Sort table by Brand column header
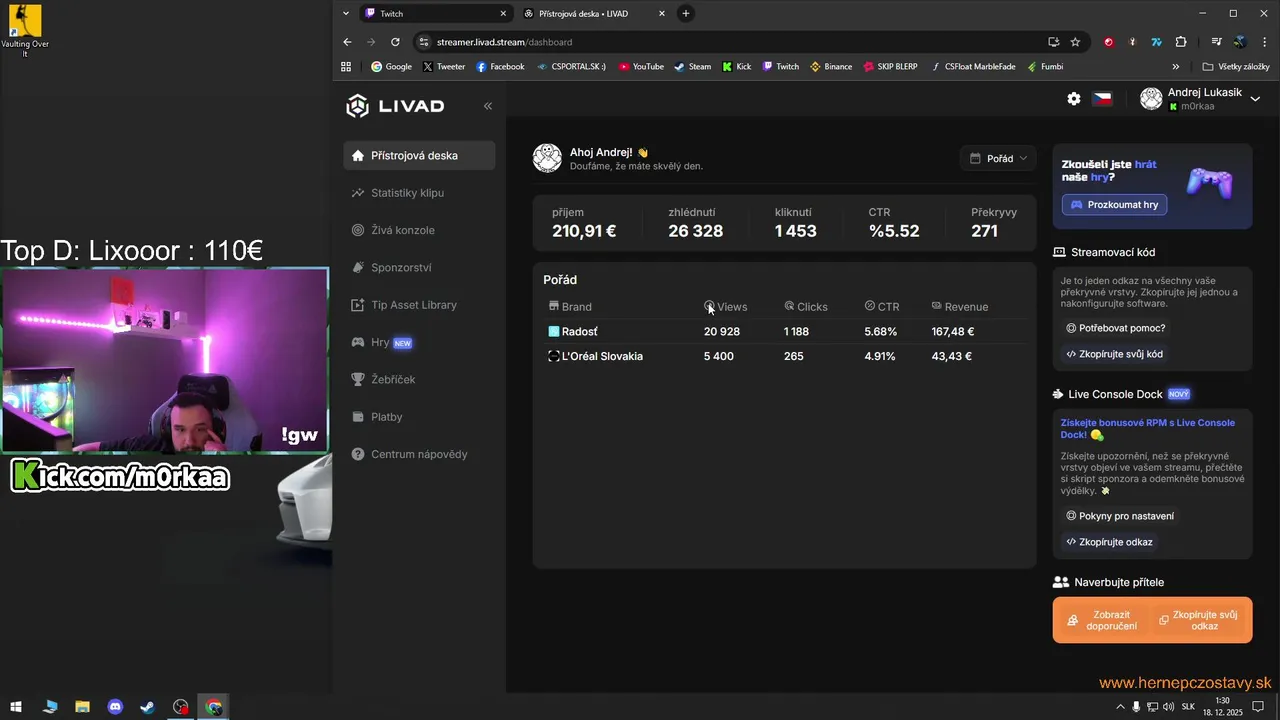The width and height of the screenshot is (1280, 720). pos(570,307)
